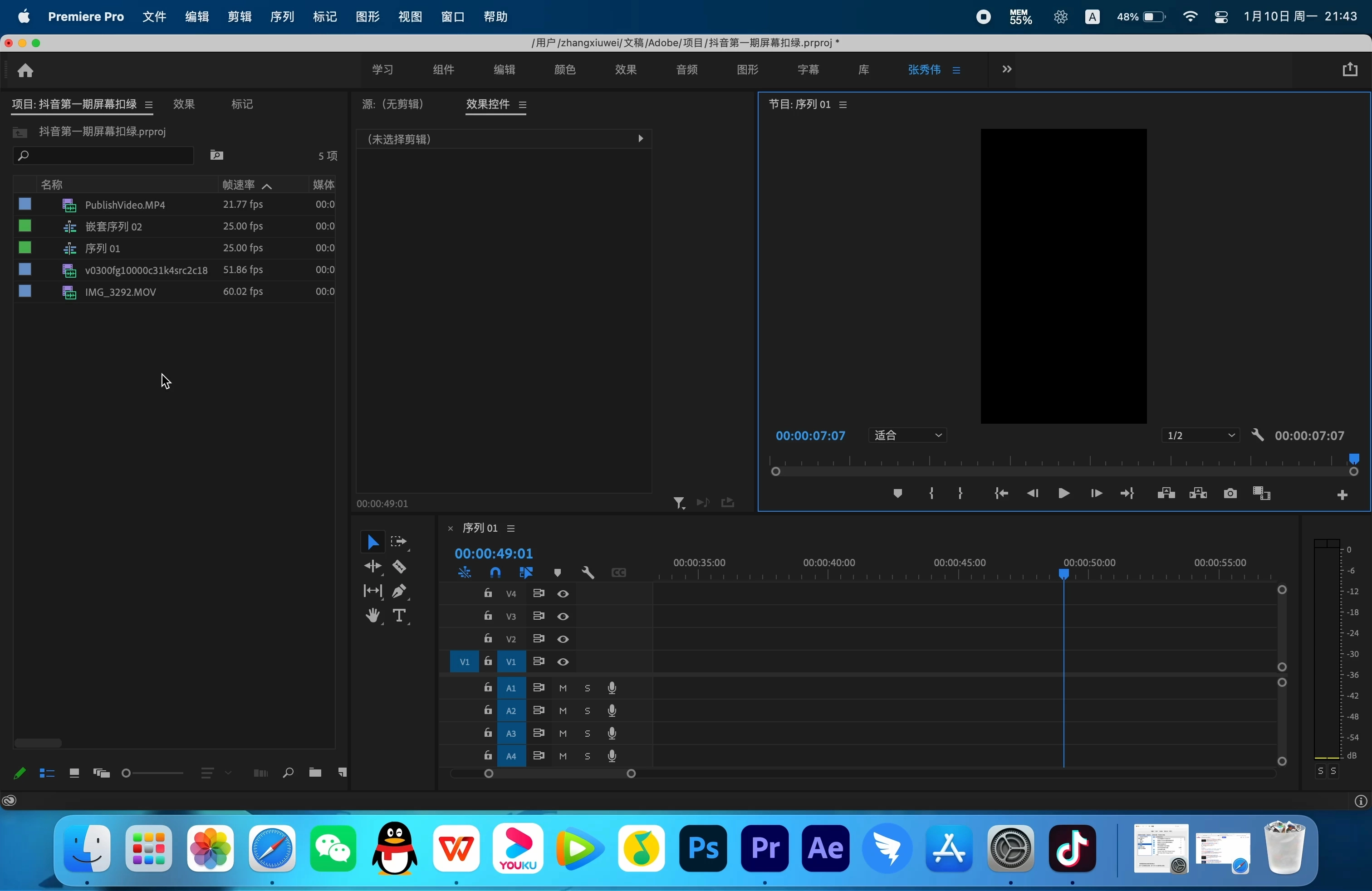Viewport: 1372px width, 891px height.
Task: Step back one frame
Action: [x=1033, y=494]
